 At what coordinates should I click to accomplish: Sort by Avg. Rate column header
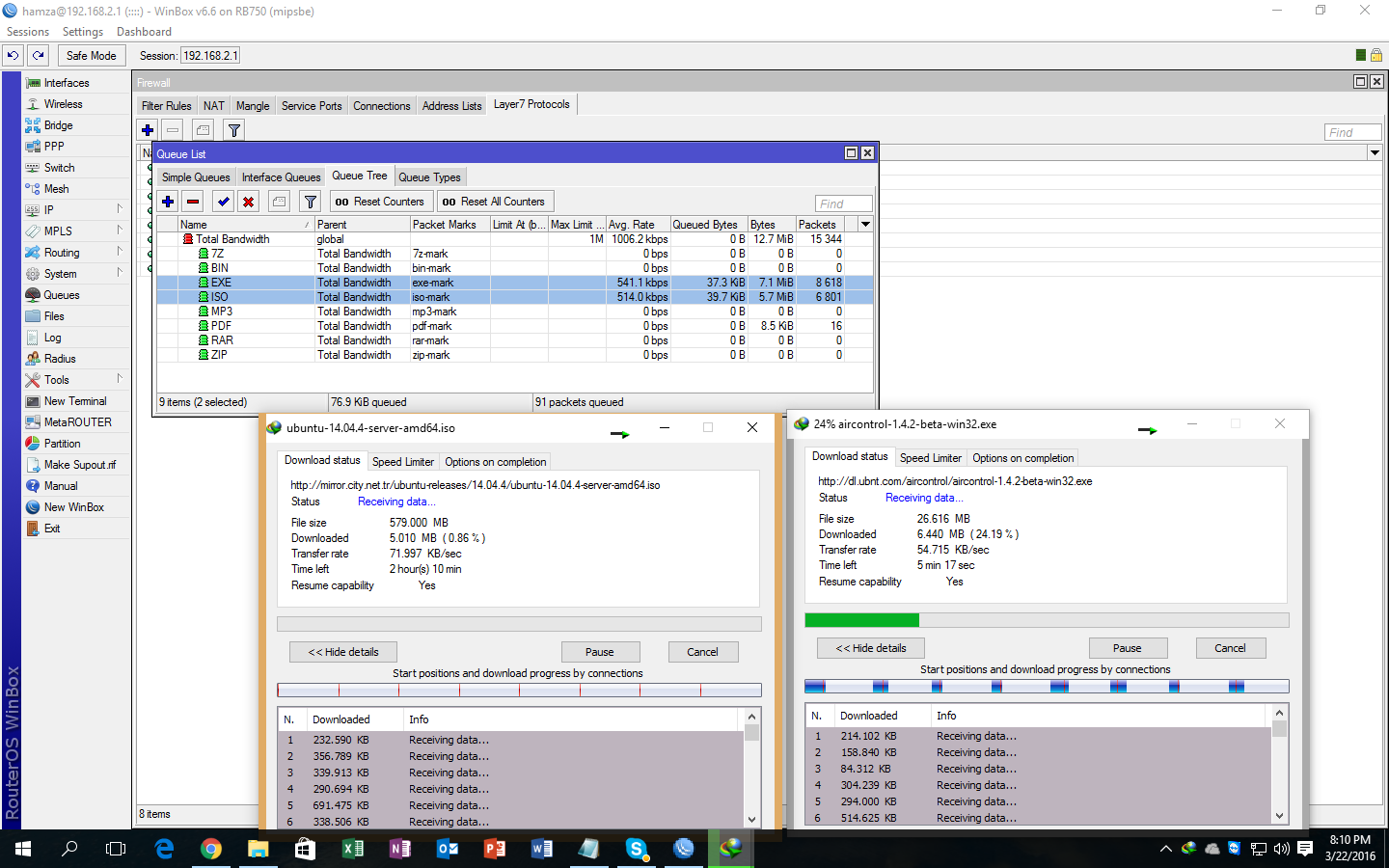638,225
